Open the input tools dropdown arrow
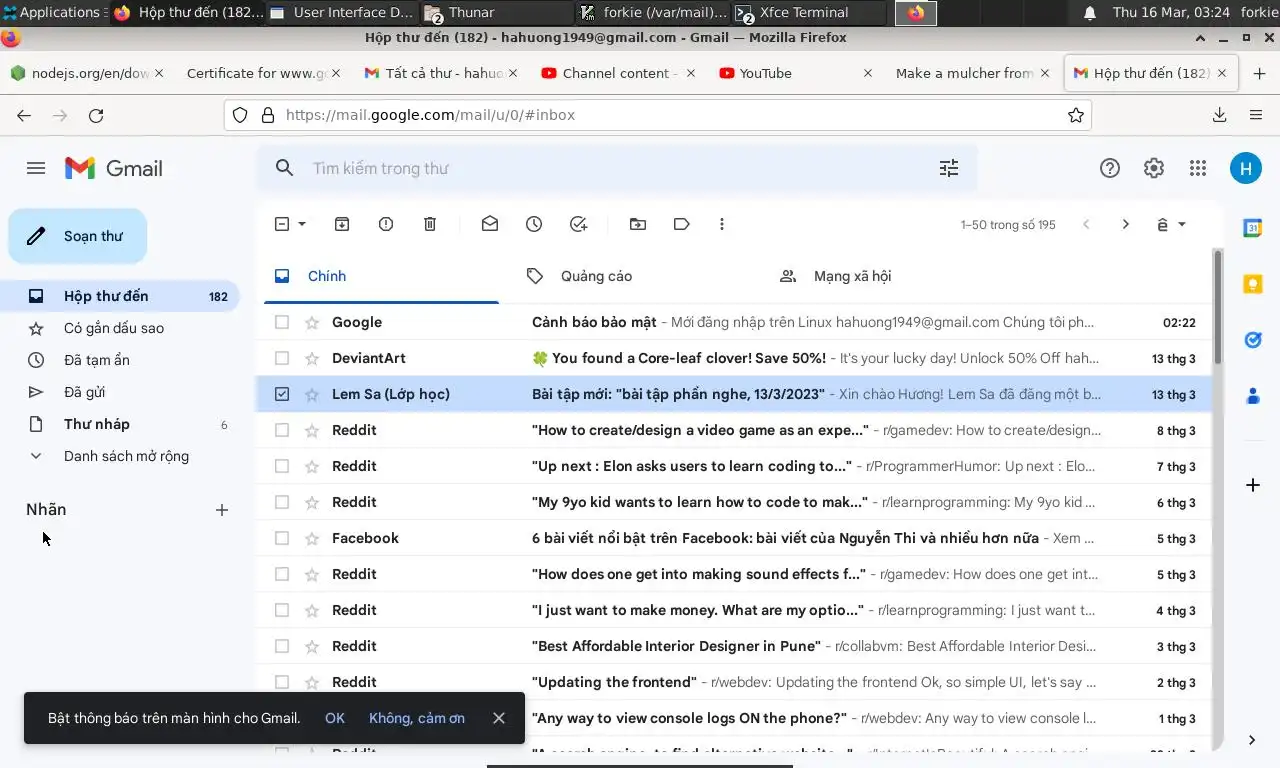The width and height of the screenshot is (1280, 768). click(1182, 224)
